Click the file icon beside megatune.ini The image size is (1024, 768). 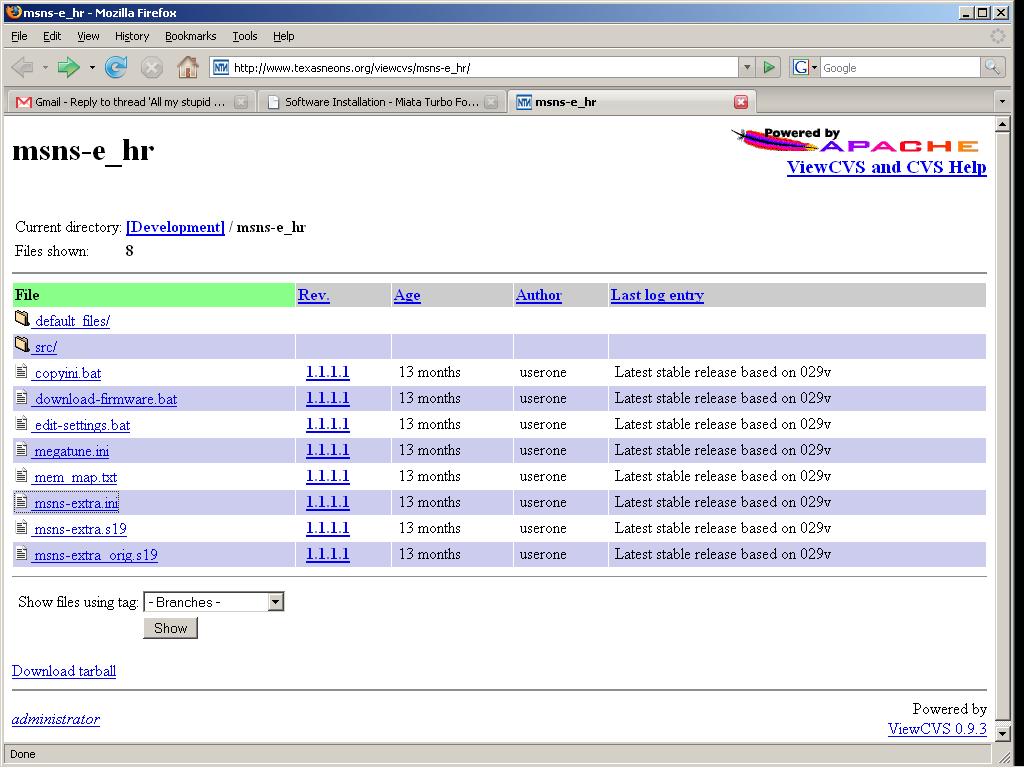pos(22,450)
